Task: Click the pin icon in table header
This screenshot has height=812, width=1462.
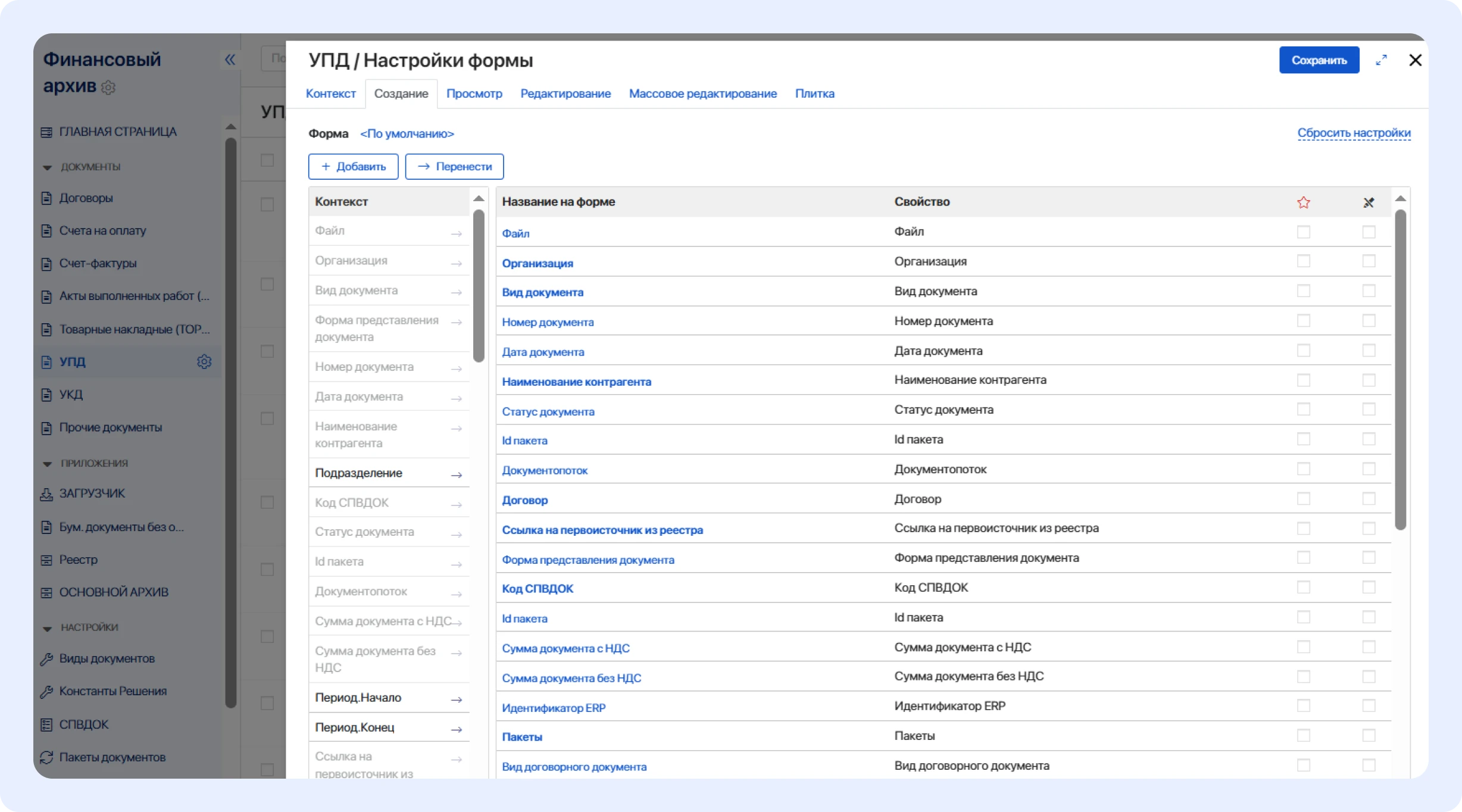Action: click(1369, 202)
